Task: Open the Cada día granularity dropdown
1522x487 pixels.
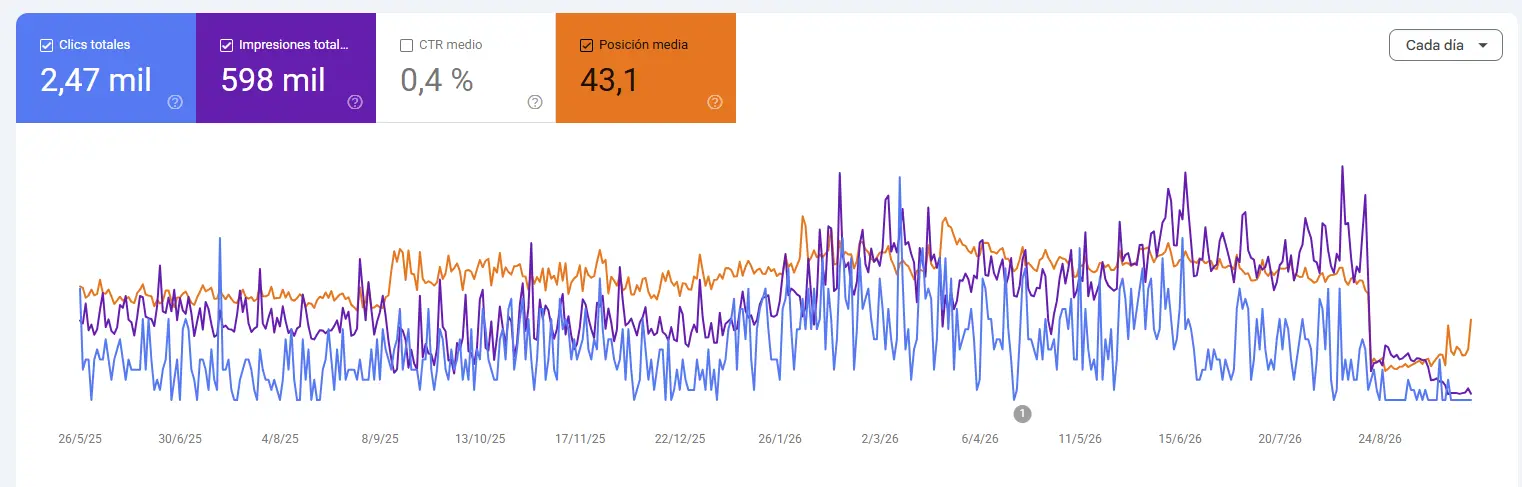Action: (x=1445, y=45)
